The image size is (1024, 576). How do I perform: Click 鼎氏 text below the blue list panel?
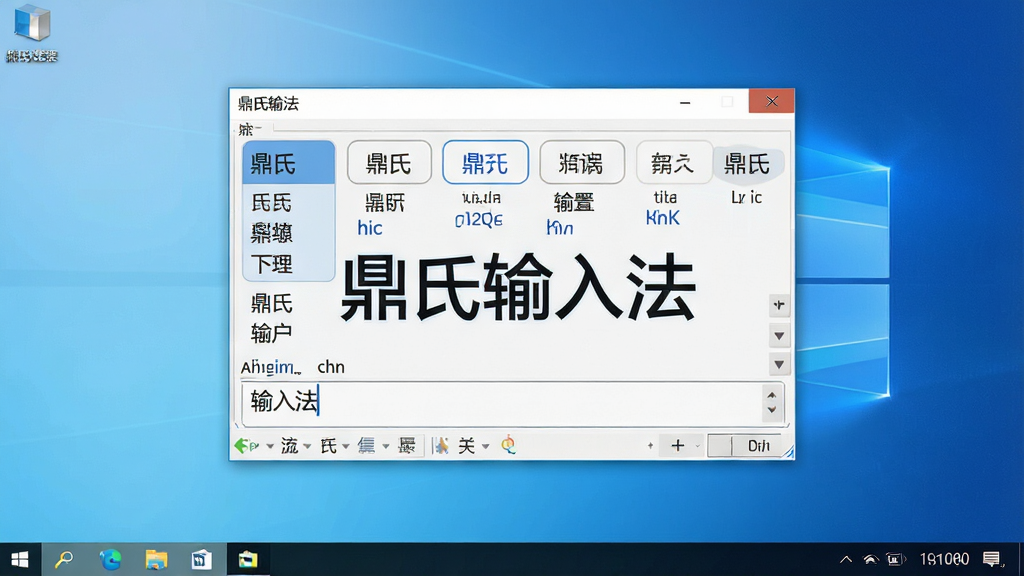[x=272, y=304]
